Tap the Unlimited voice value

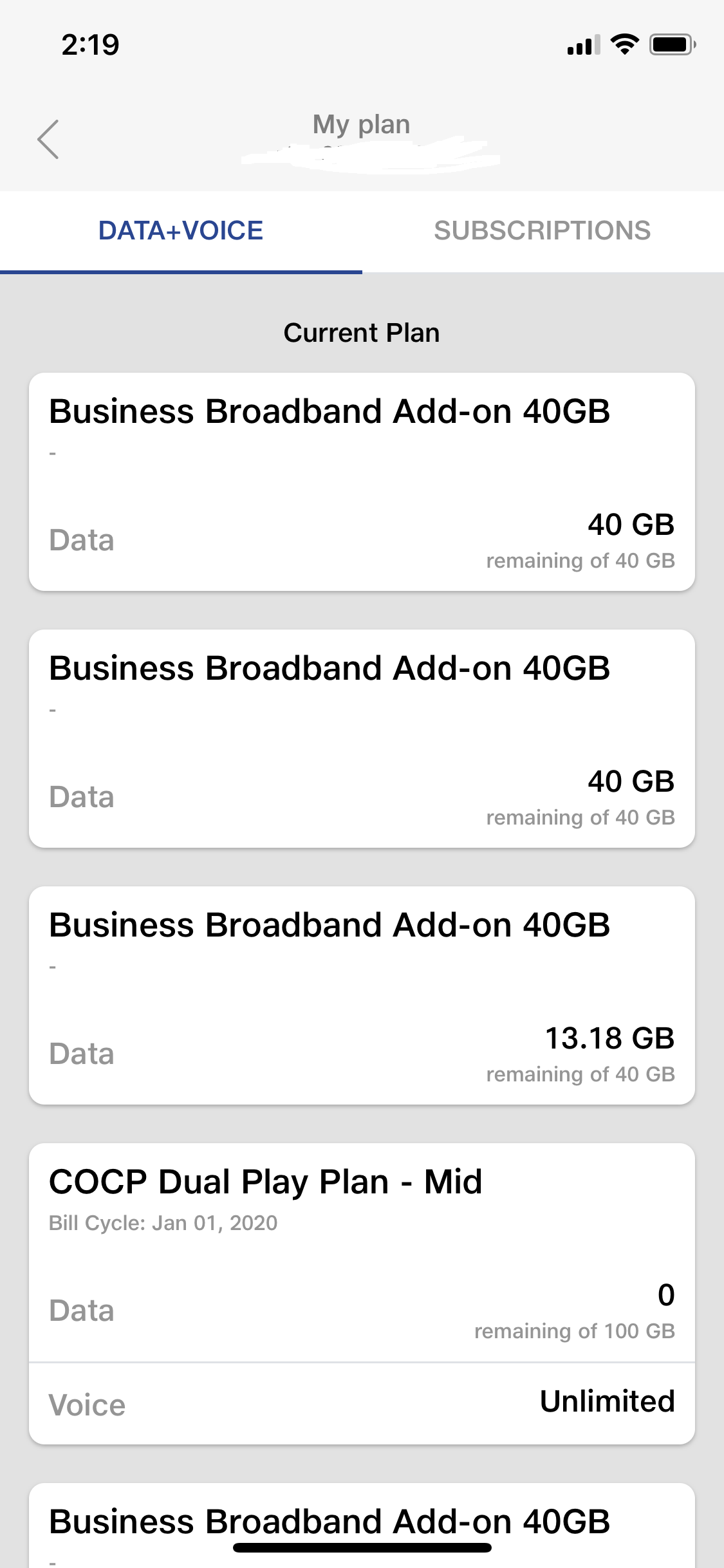point(607,1401)
